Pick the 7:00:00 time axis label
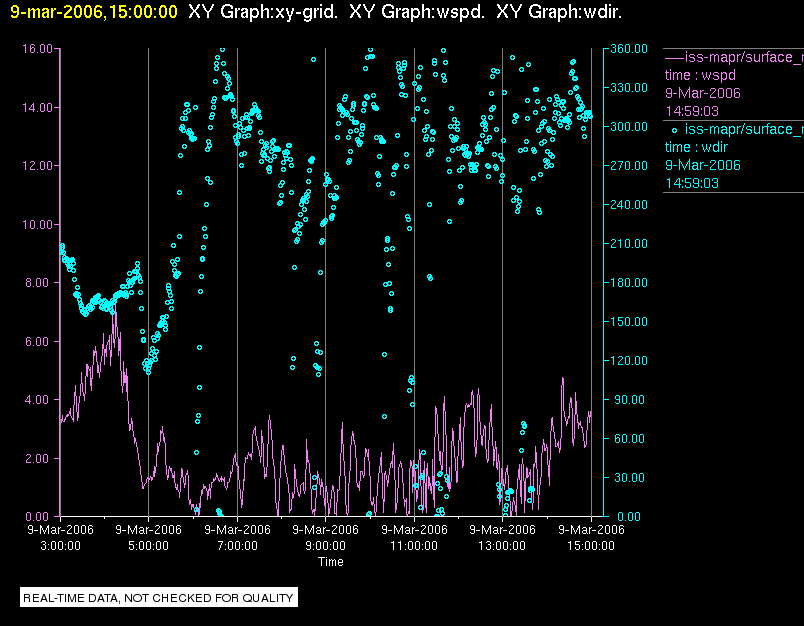Viewport: 804px width, 626px height. point(237,546)
